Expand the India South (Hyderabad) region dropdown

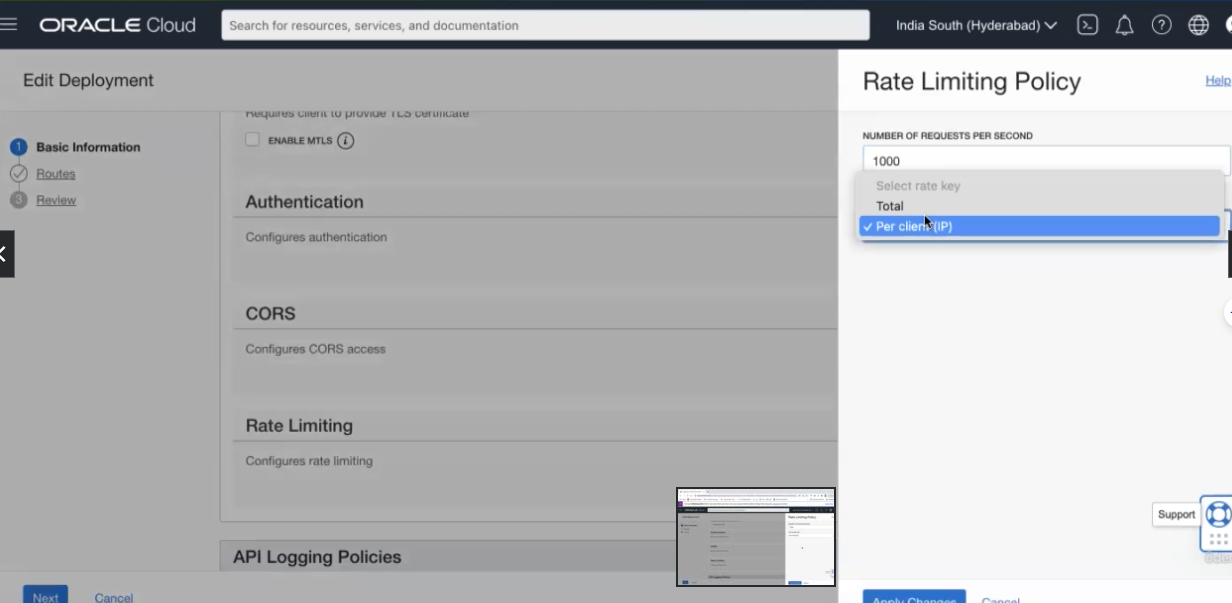[x=976, y=25]
